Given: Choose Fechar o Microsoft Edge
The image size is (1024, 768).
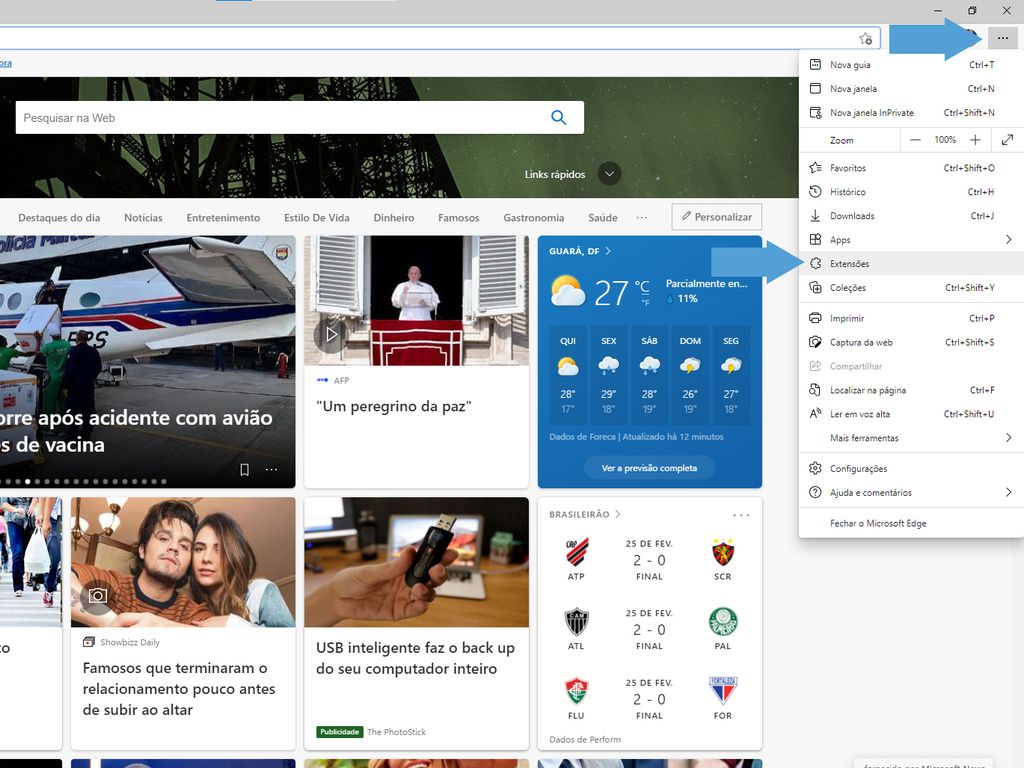Looking at the screenshot, I should coord(911,523).
